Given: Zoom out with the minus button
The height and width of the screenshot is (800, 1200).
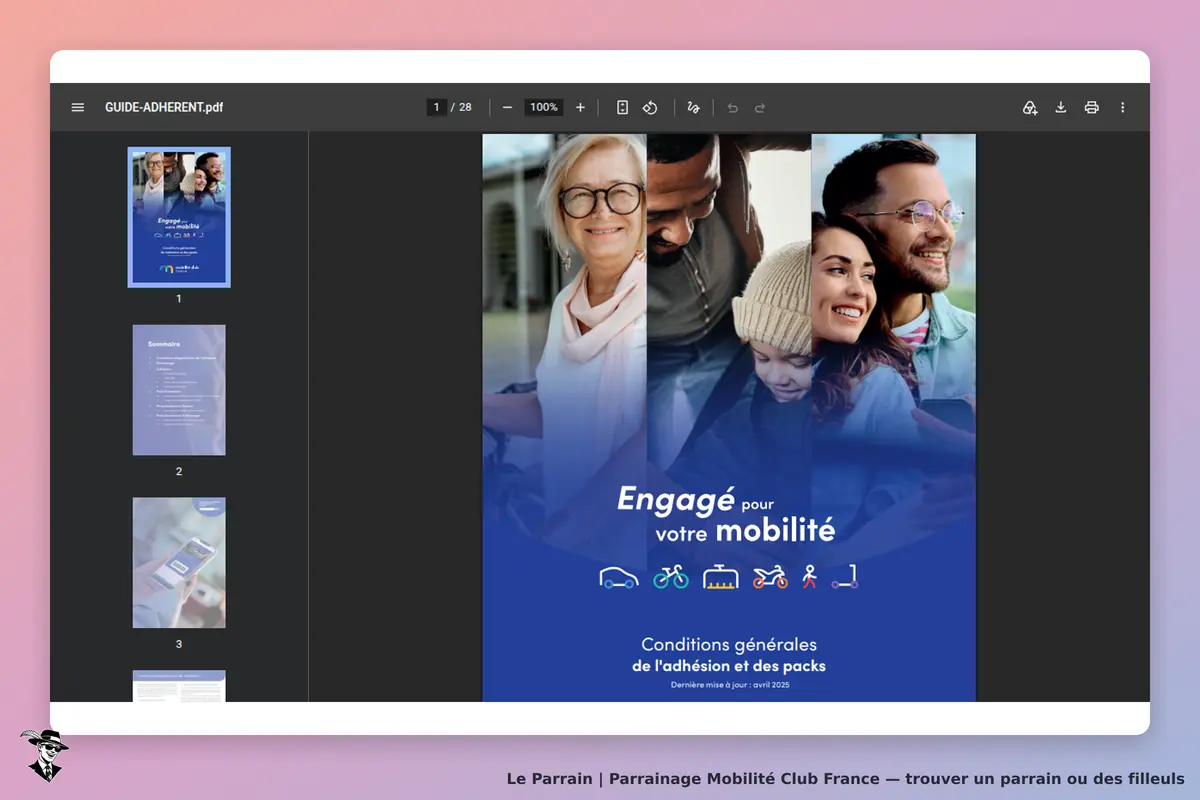Looking at the screenshot, I should [x=507, y=107].
